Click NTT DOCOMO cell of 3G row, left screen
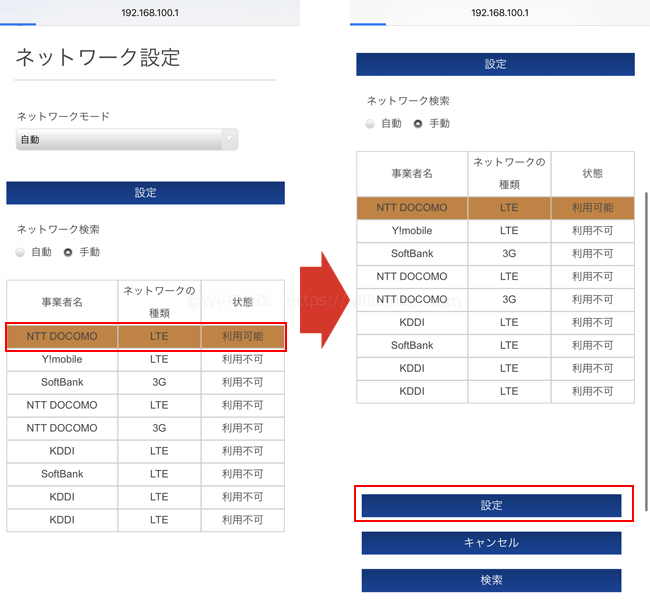 (x=62, y=428)
